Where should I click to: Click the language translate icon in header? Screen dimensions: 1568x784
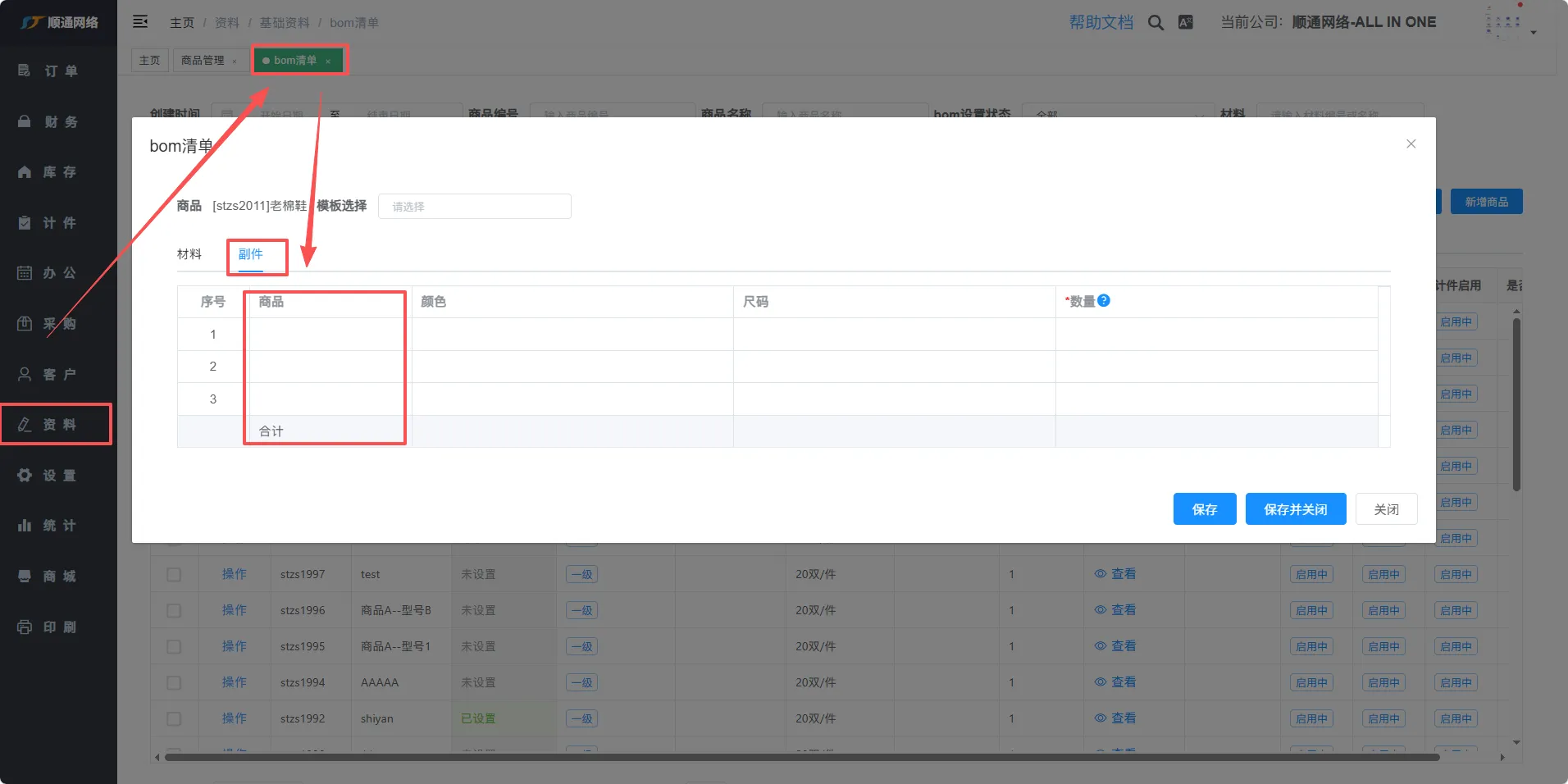click(1185, 23)
